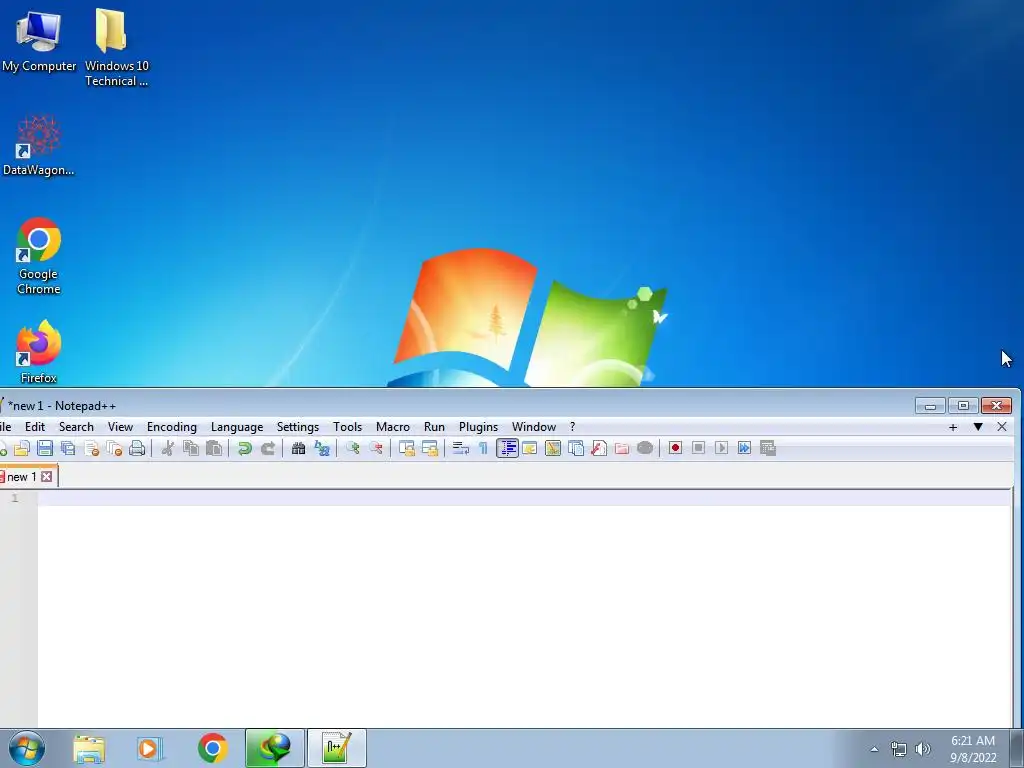The image size is (1024, 768).
Task: Open the Macro menu
Action: tap(392, 427)
